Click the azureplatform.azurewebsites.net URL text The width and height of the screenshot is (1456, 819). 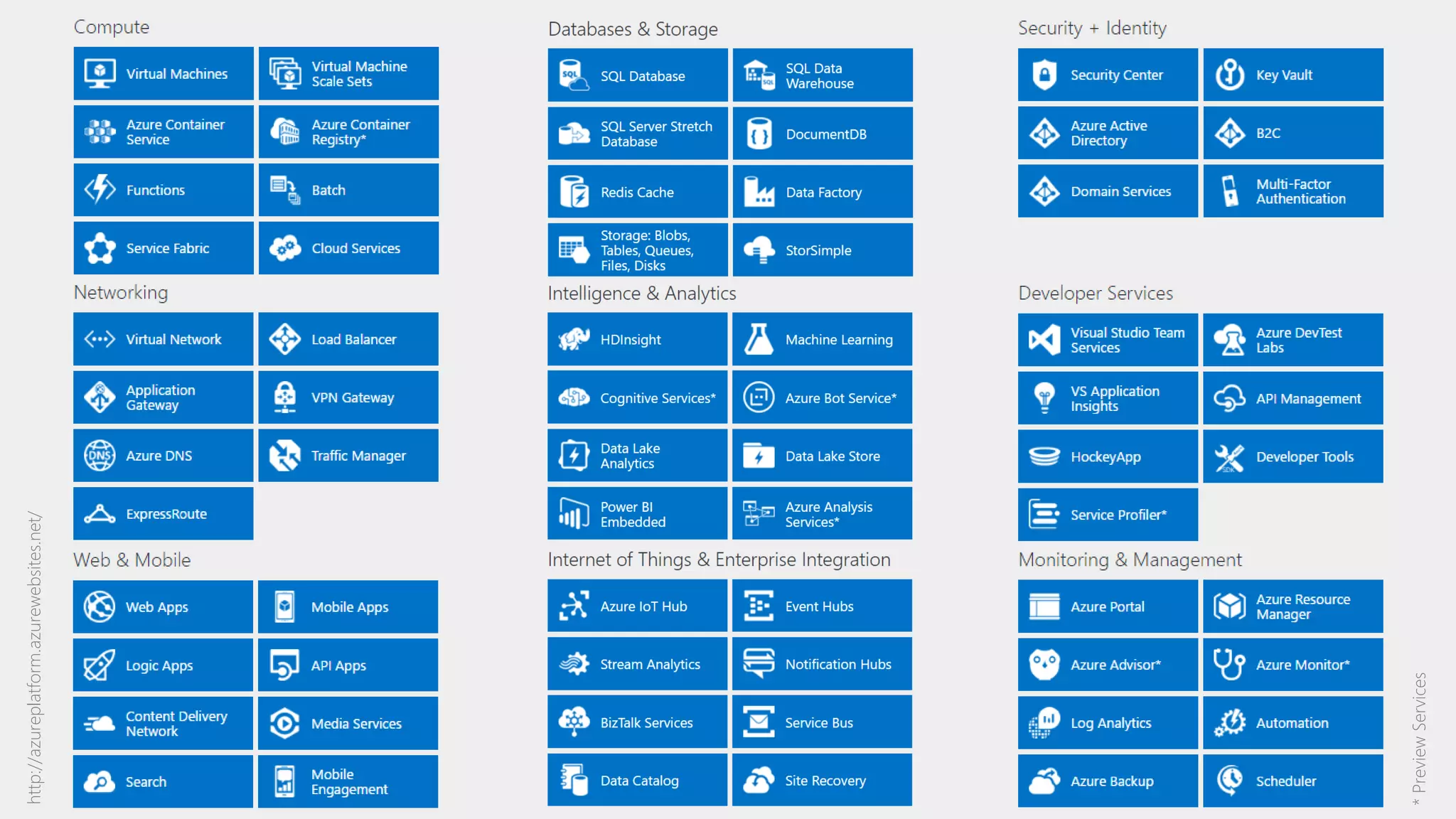[34, 658]
